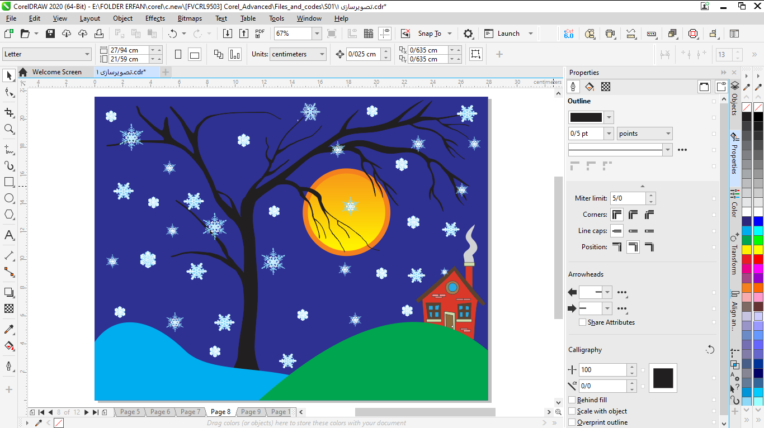Select the Color Eyedropper tool

(x=9, y=330)
